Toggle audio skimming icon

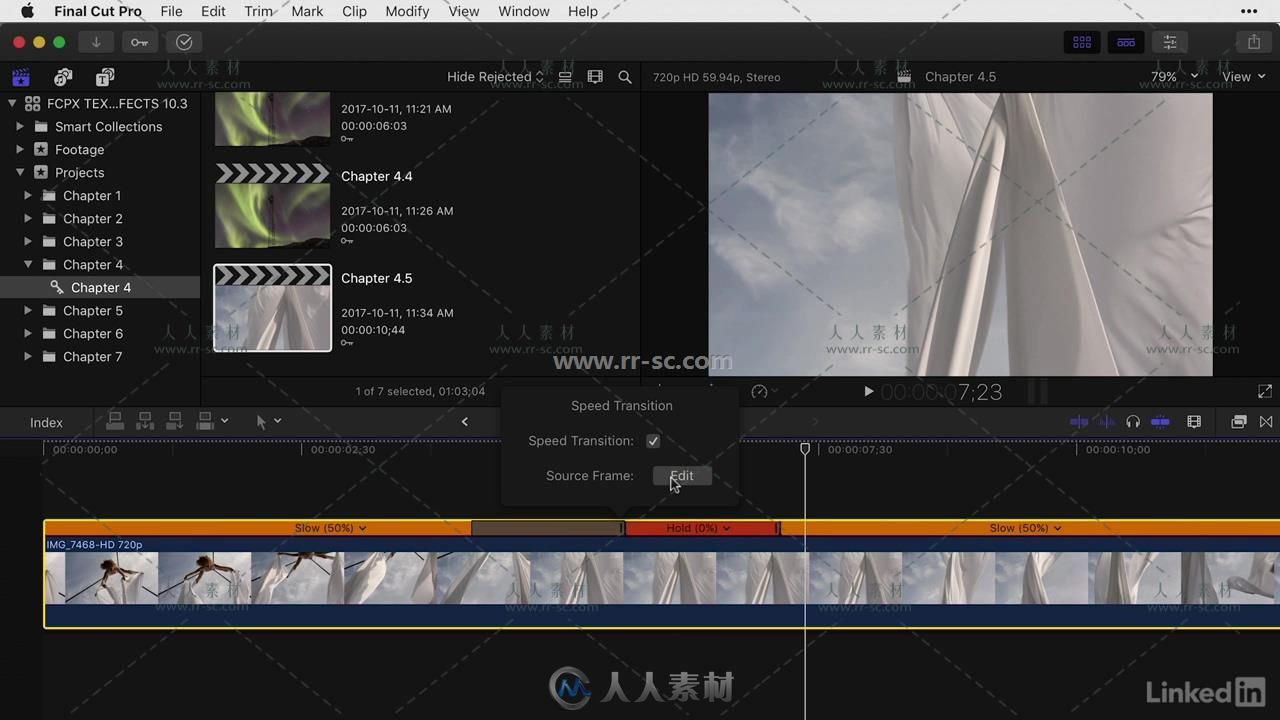pyautogui.click(x=1106, y=422)
